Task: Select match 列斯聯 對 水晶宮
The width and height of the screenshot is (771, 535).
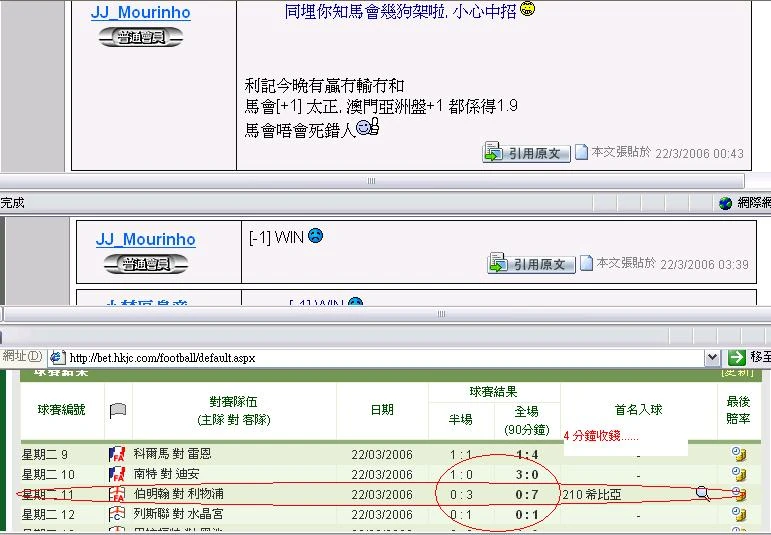Action: 178,514
